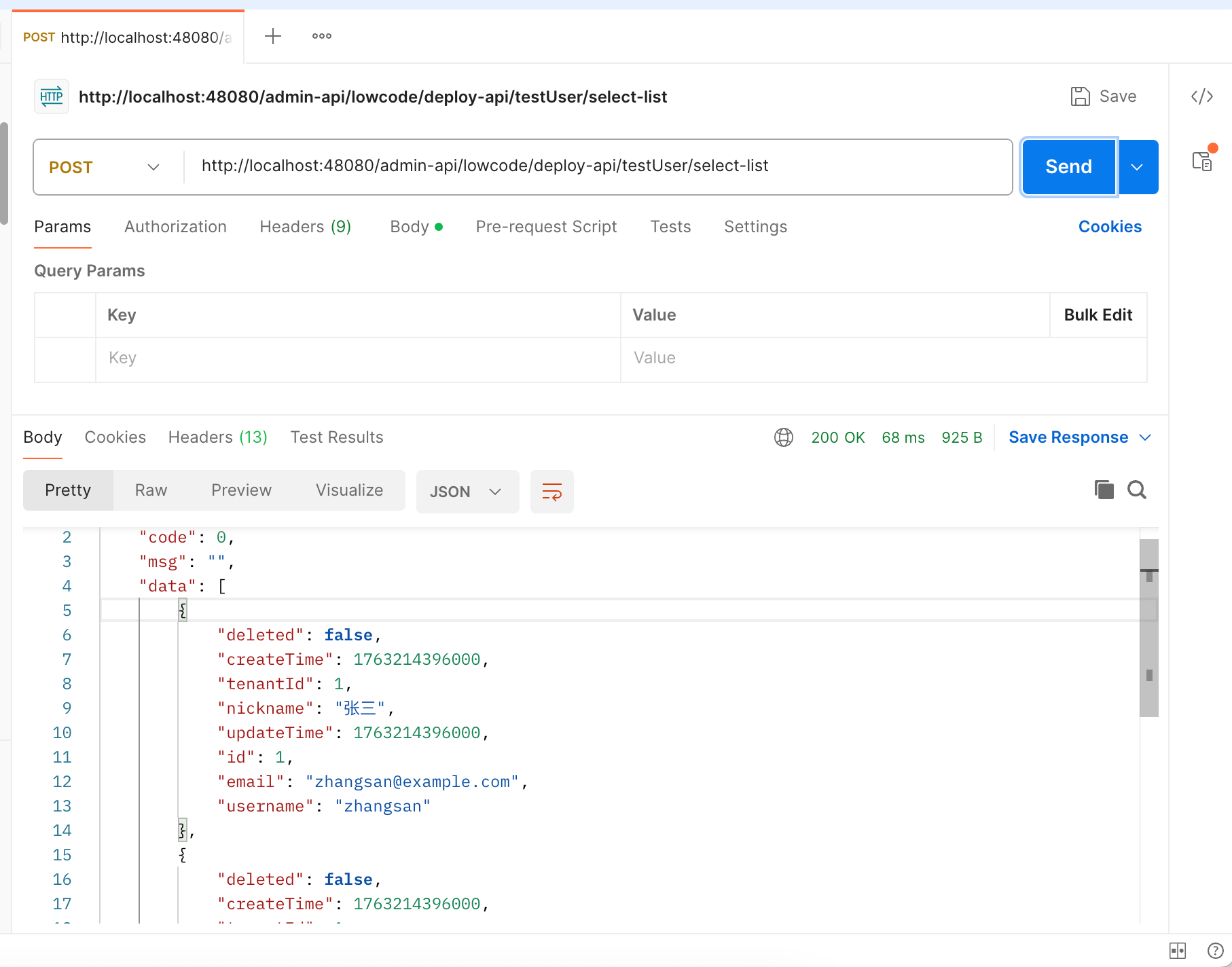Expand the Send button dropdown arrow
Screen dimensions: 1232x967
point(1138,167)
